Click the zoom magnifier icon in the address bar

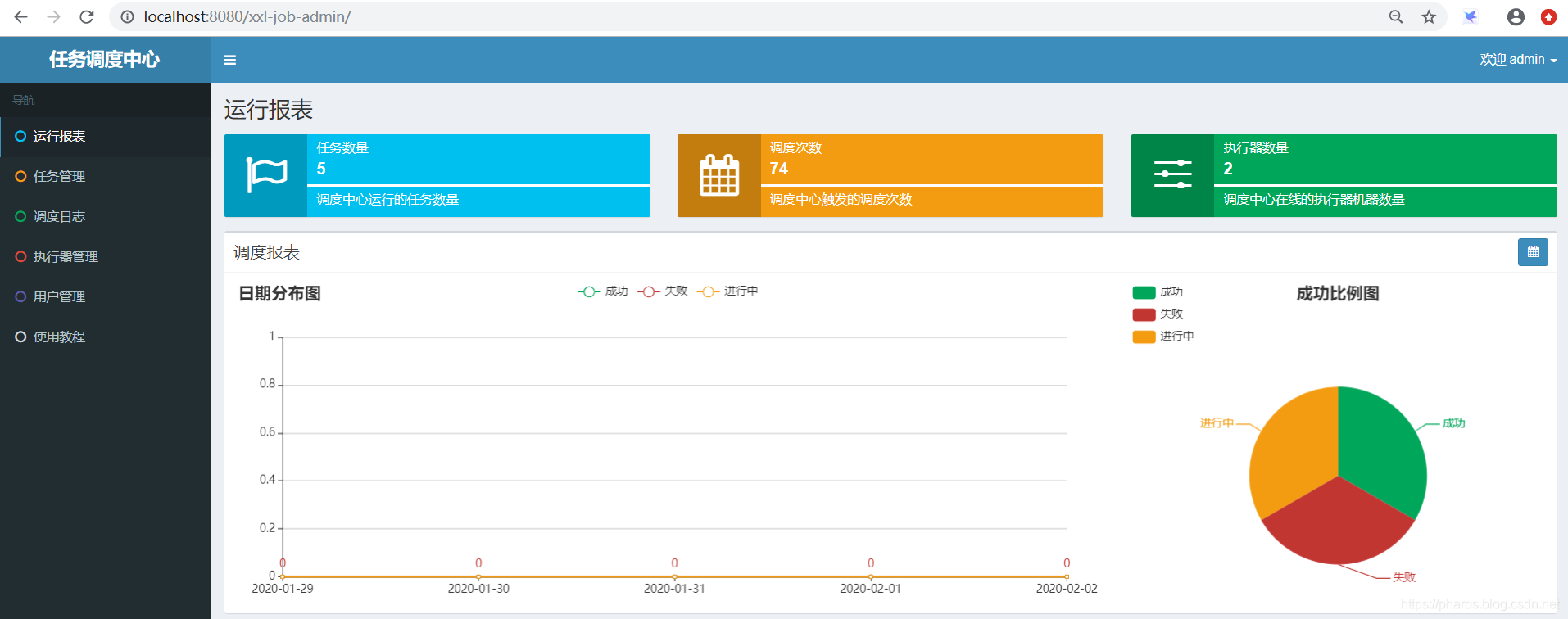[1396, 16]
